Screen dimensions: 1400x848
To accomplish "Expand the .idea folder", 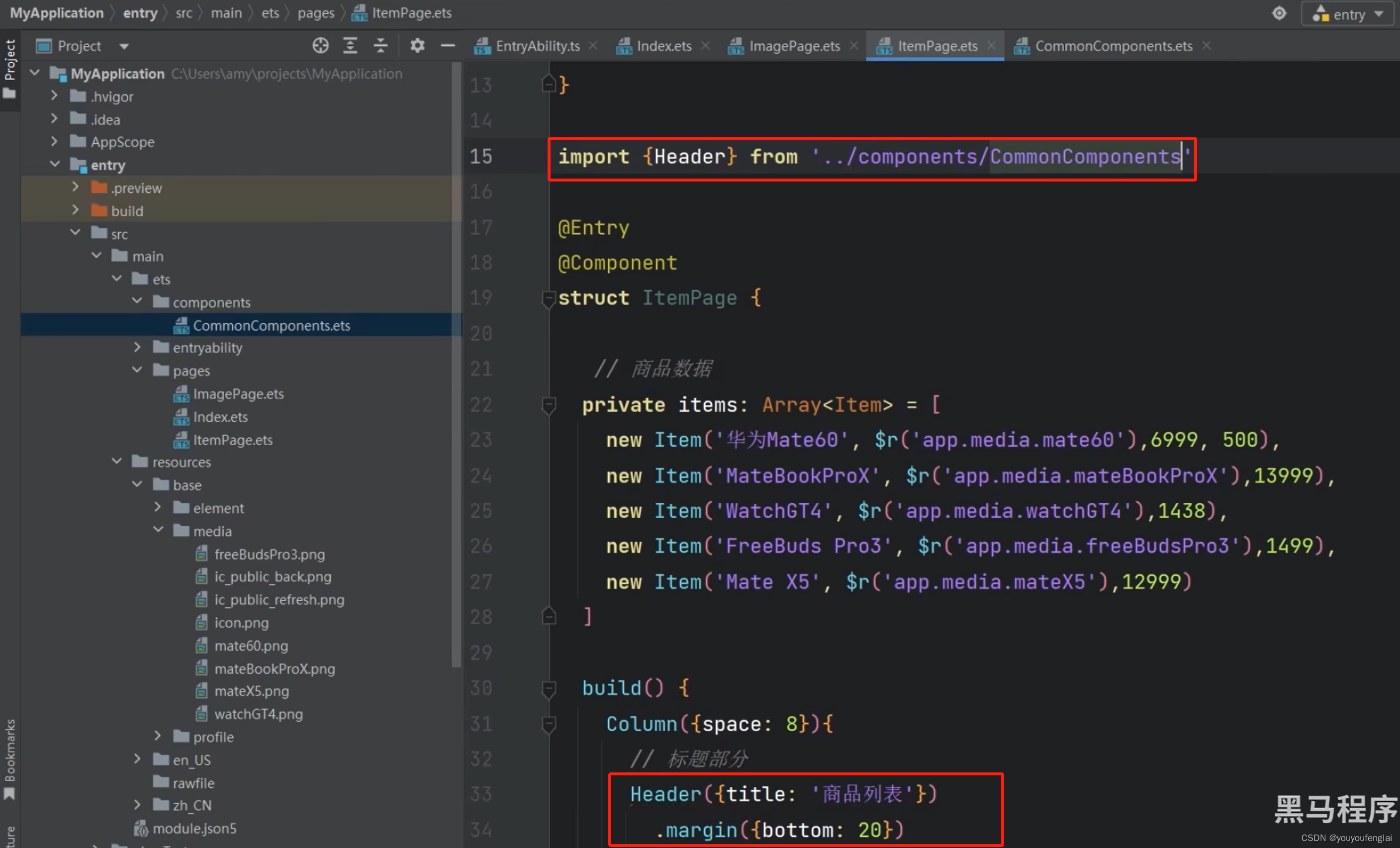I will pyautogui.click(x=55, y=118).
